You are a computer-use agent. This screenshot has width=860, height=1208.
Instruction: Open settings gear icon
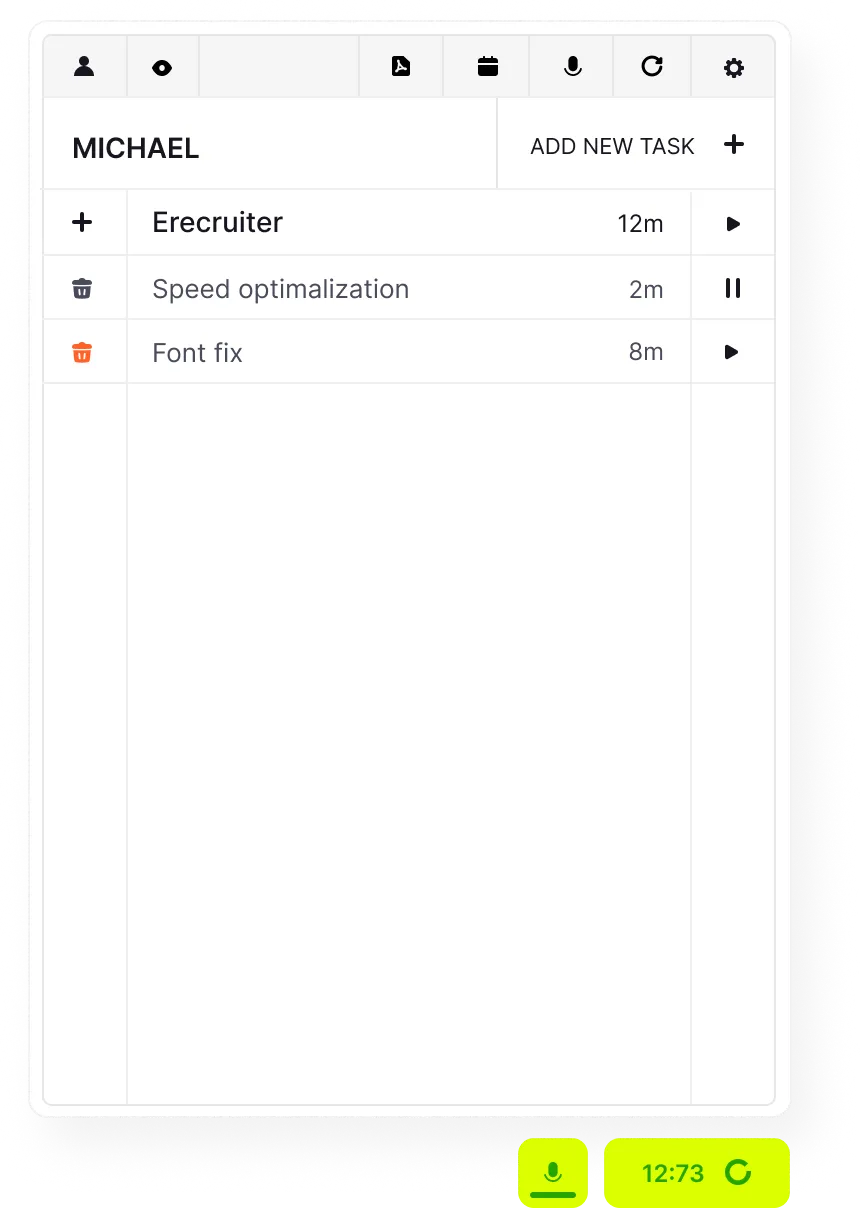pyautogui.click(x=734, y=68)
